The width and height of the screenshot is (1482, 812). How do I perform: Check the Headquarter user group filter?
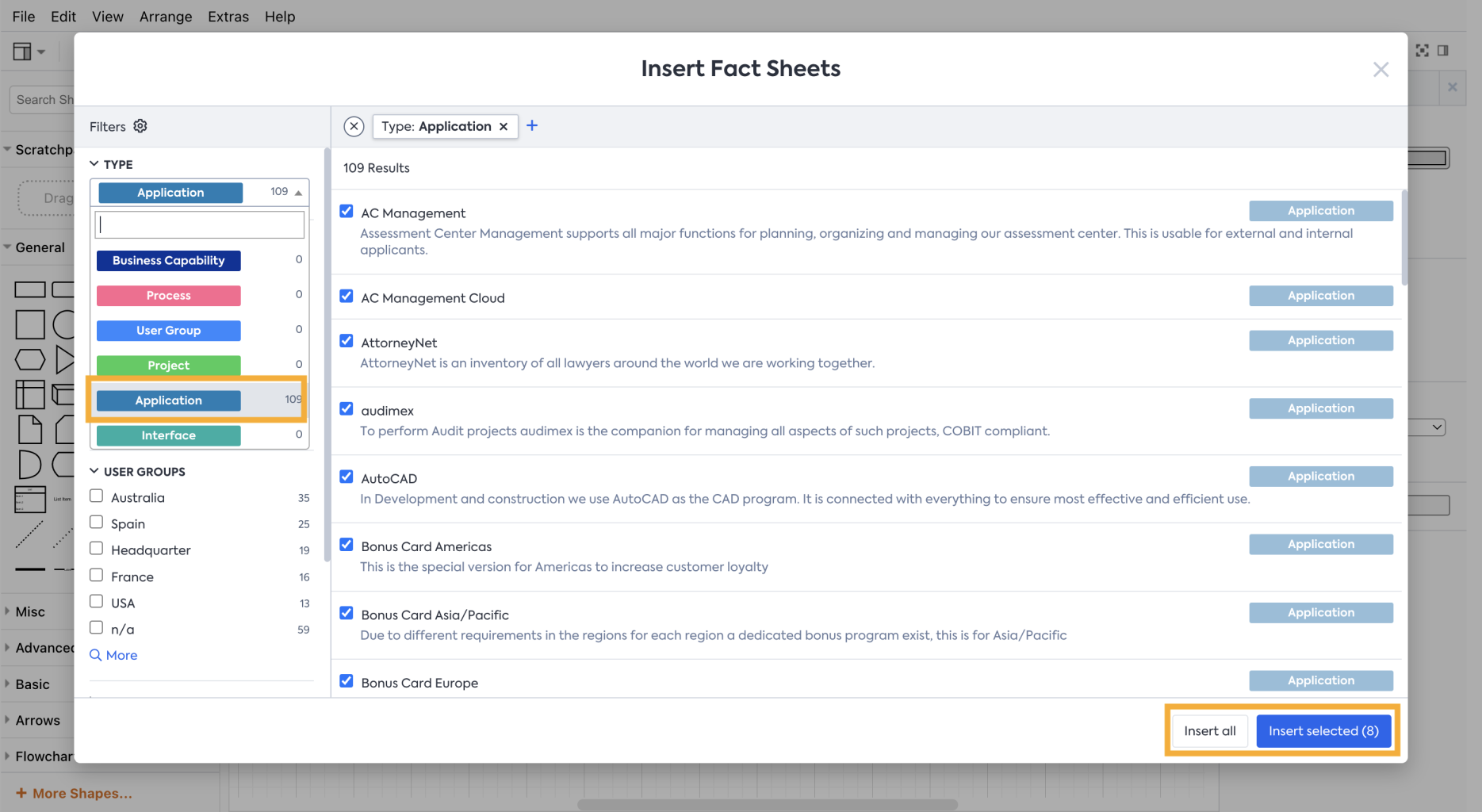pos(97,549)
